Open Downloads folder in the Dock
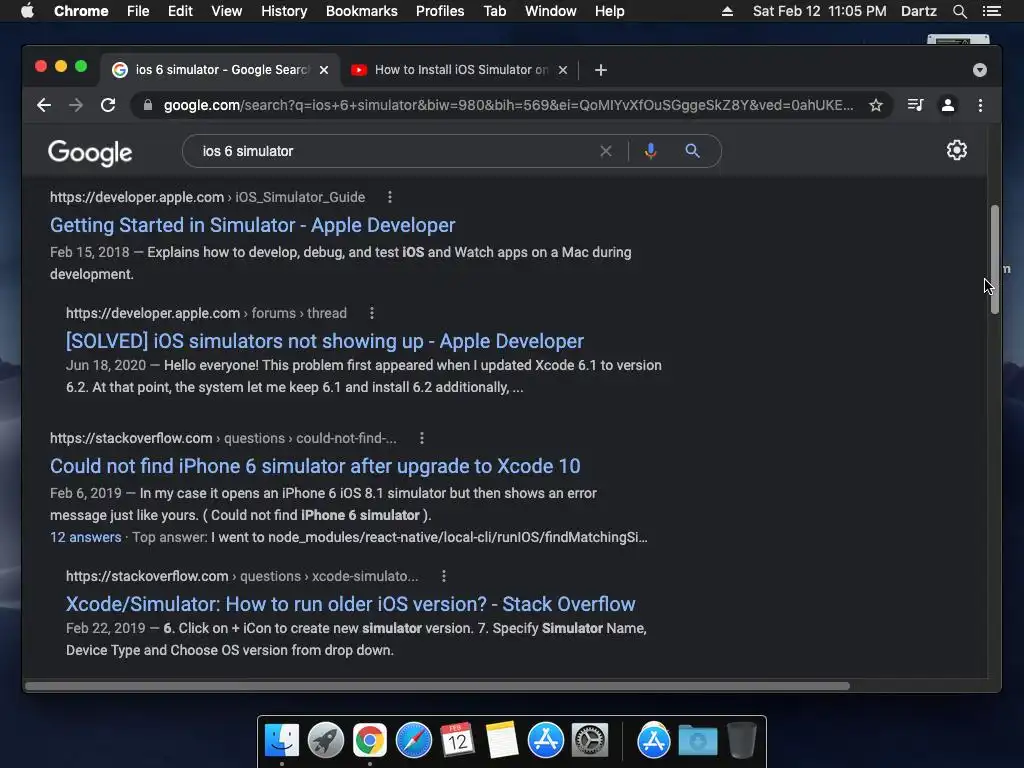 point(697,741)
